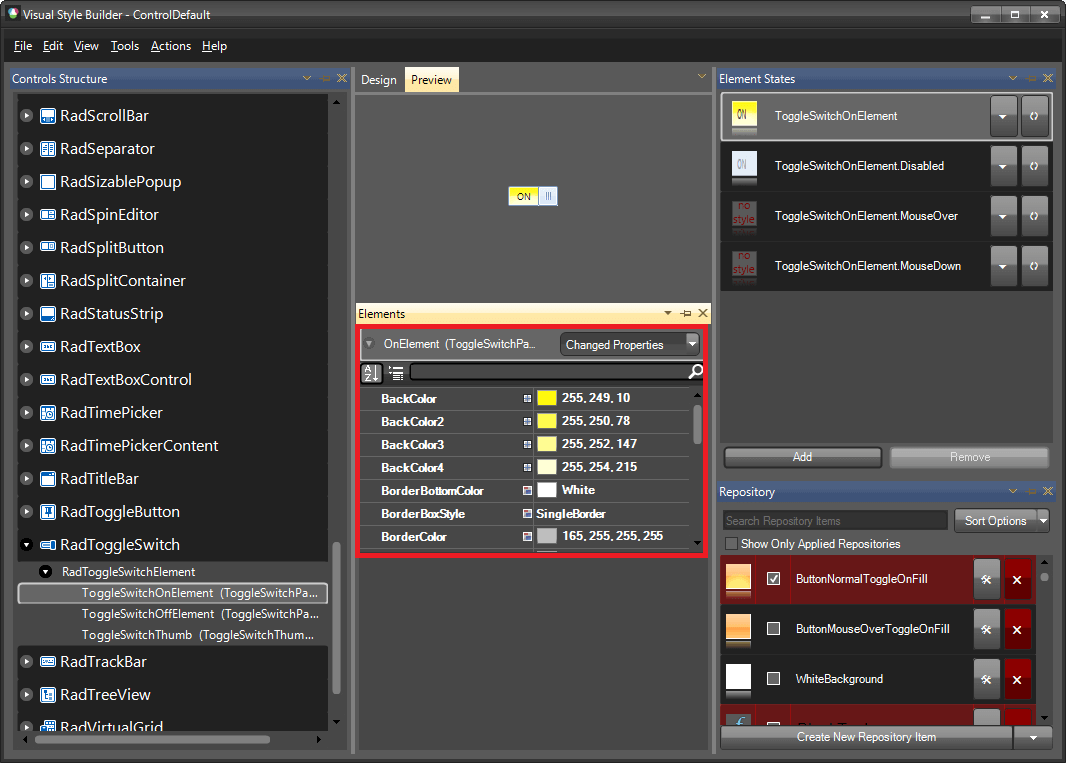Screen dimensions: 1066x763
Task: Click the binding icon beside ToggleSwitchOnElement
Action: pyautogui.click(x=1034, y=116)
